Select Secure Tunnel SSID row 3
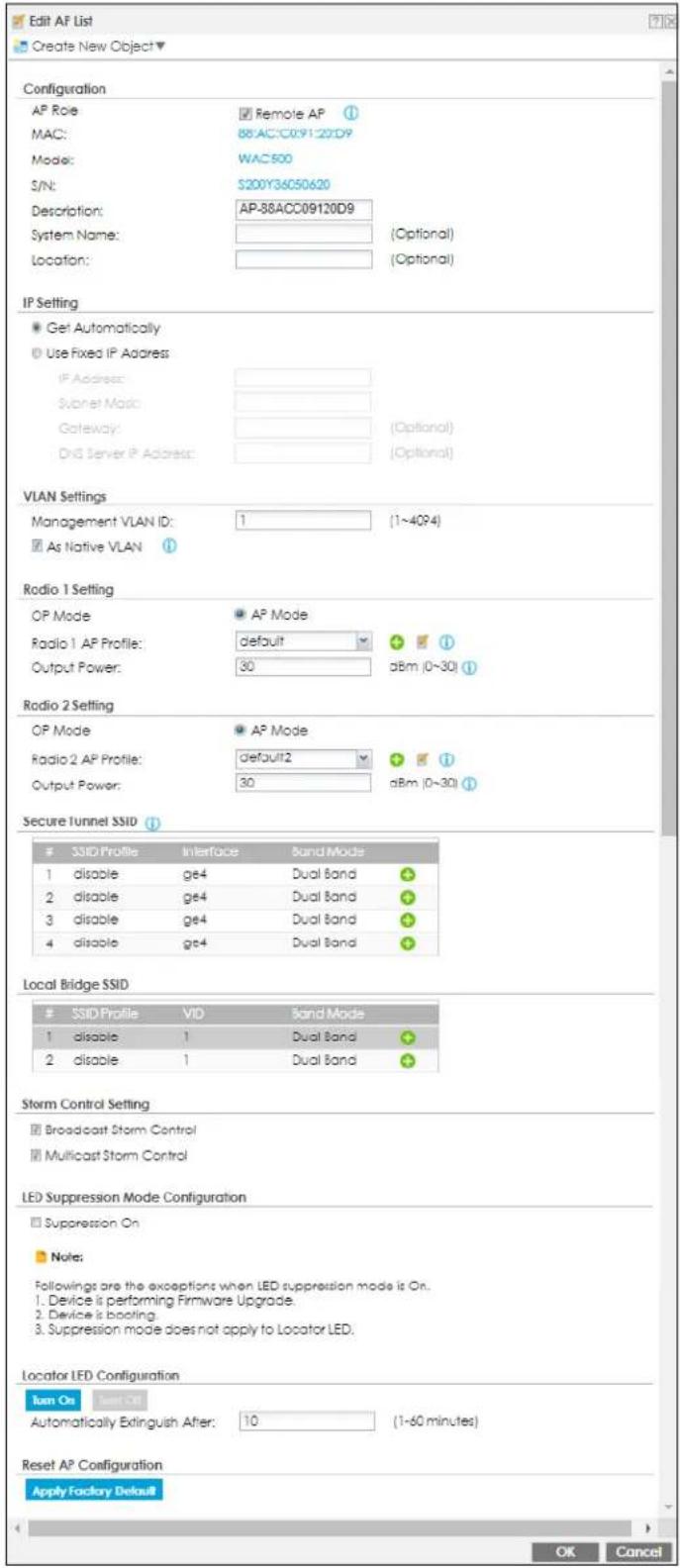This screenshot has width=680, height=1568. (x=235, y=921)
